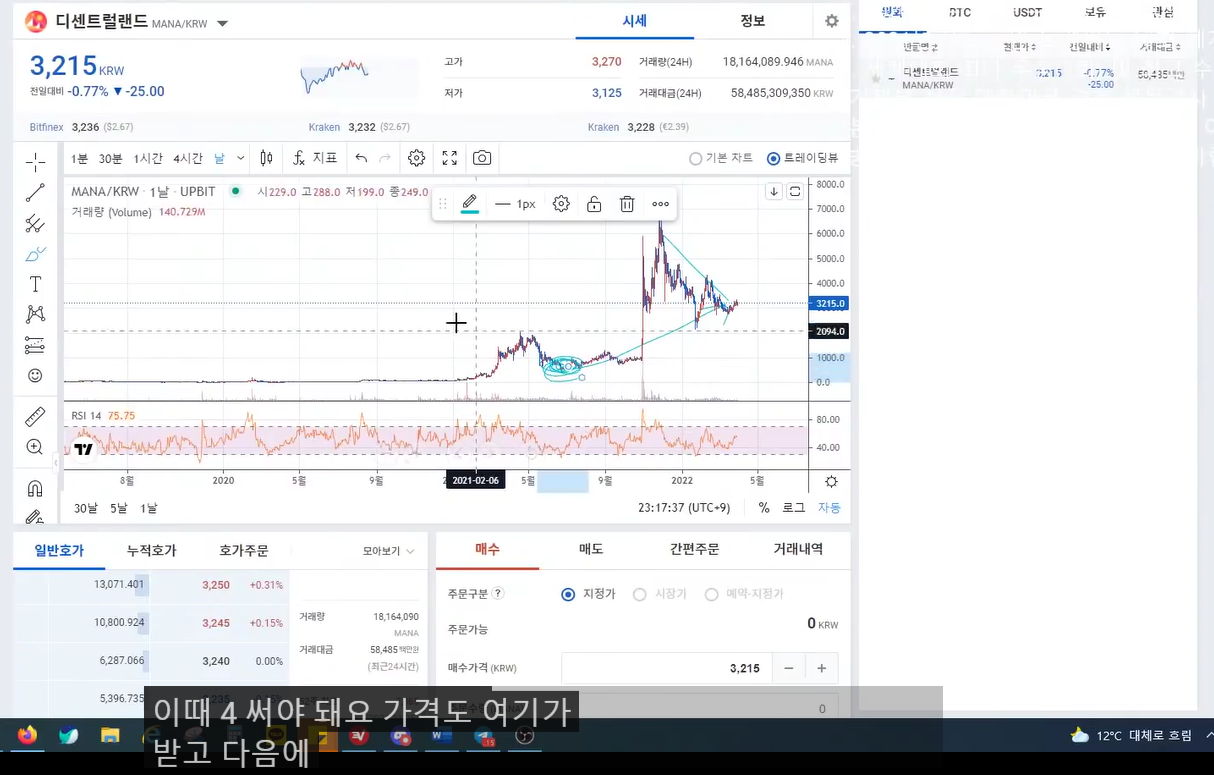Open the 일반호가 tab

coord(59,551)
